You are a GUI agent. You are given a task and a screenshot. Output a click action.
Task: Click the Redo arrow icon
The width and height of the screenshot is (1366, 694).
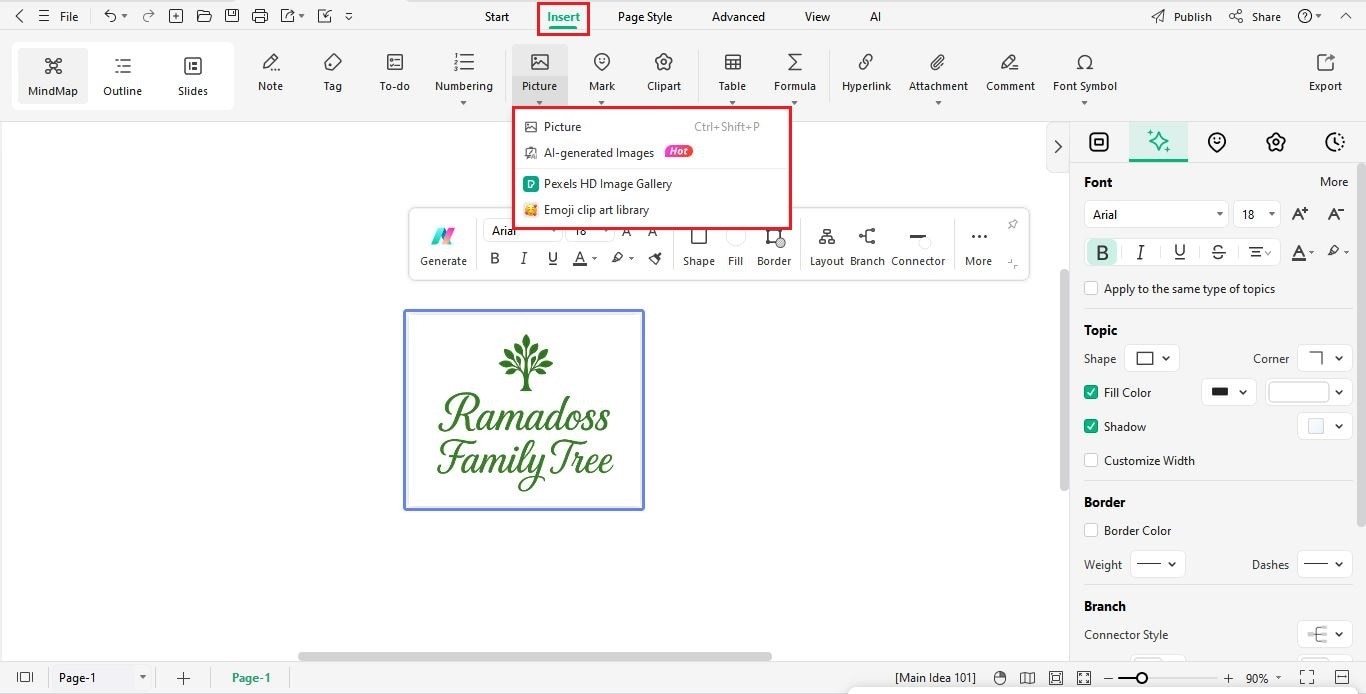pos(149,16)
